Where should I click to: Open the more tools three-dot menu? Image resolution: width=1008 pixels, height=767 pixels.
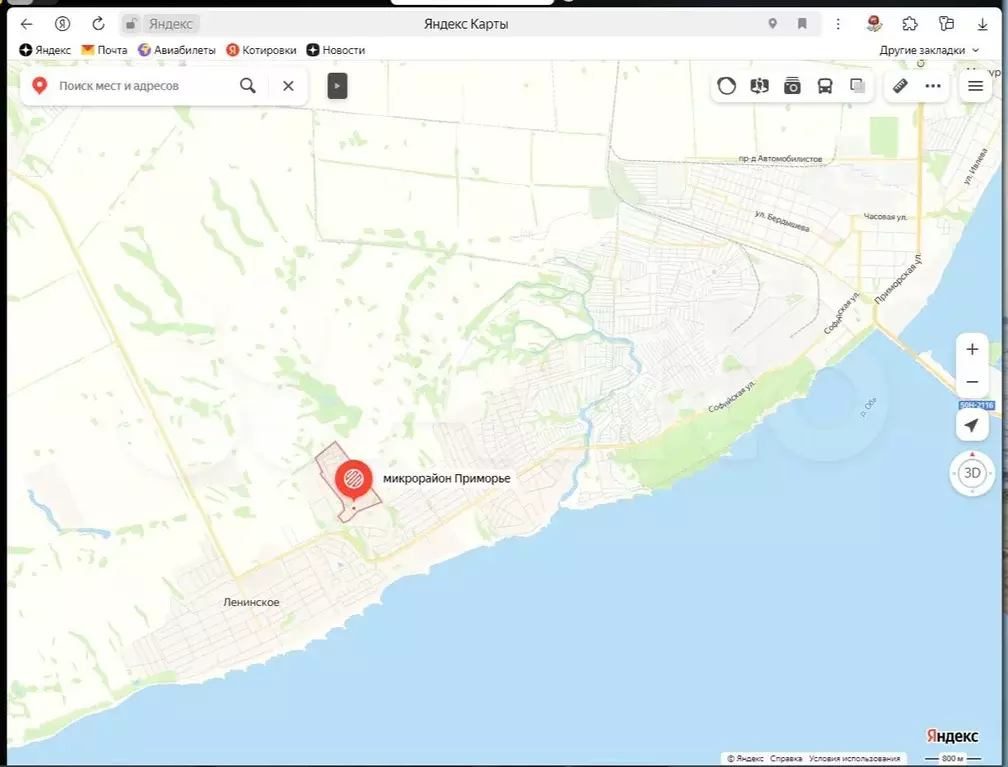tap(933, 86)
